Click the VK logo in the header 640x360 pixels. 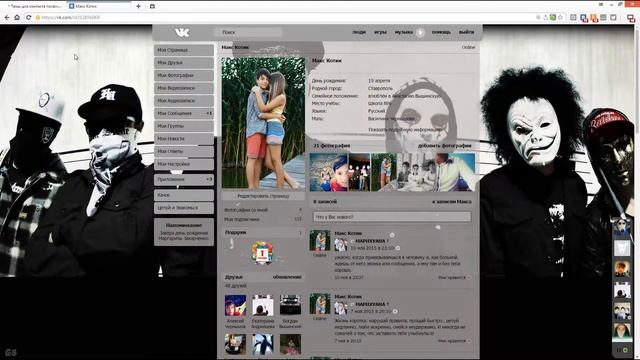pos(182,32)
